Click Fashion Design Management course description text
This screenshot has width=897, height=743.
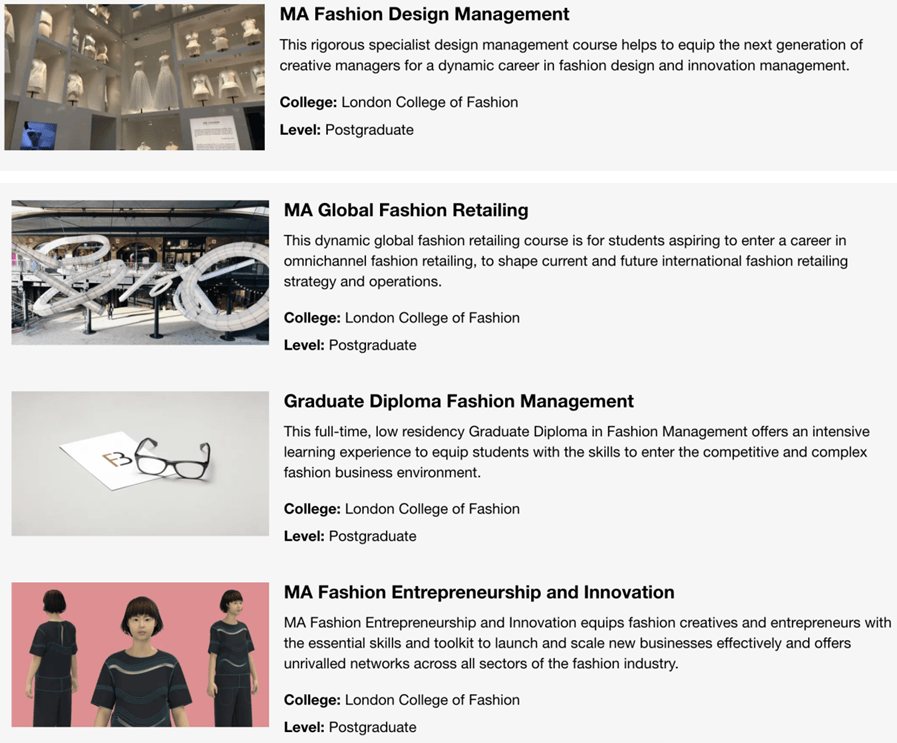point(571,55)
